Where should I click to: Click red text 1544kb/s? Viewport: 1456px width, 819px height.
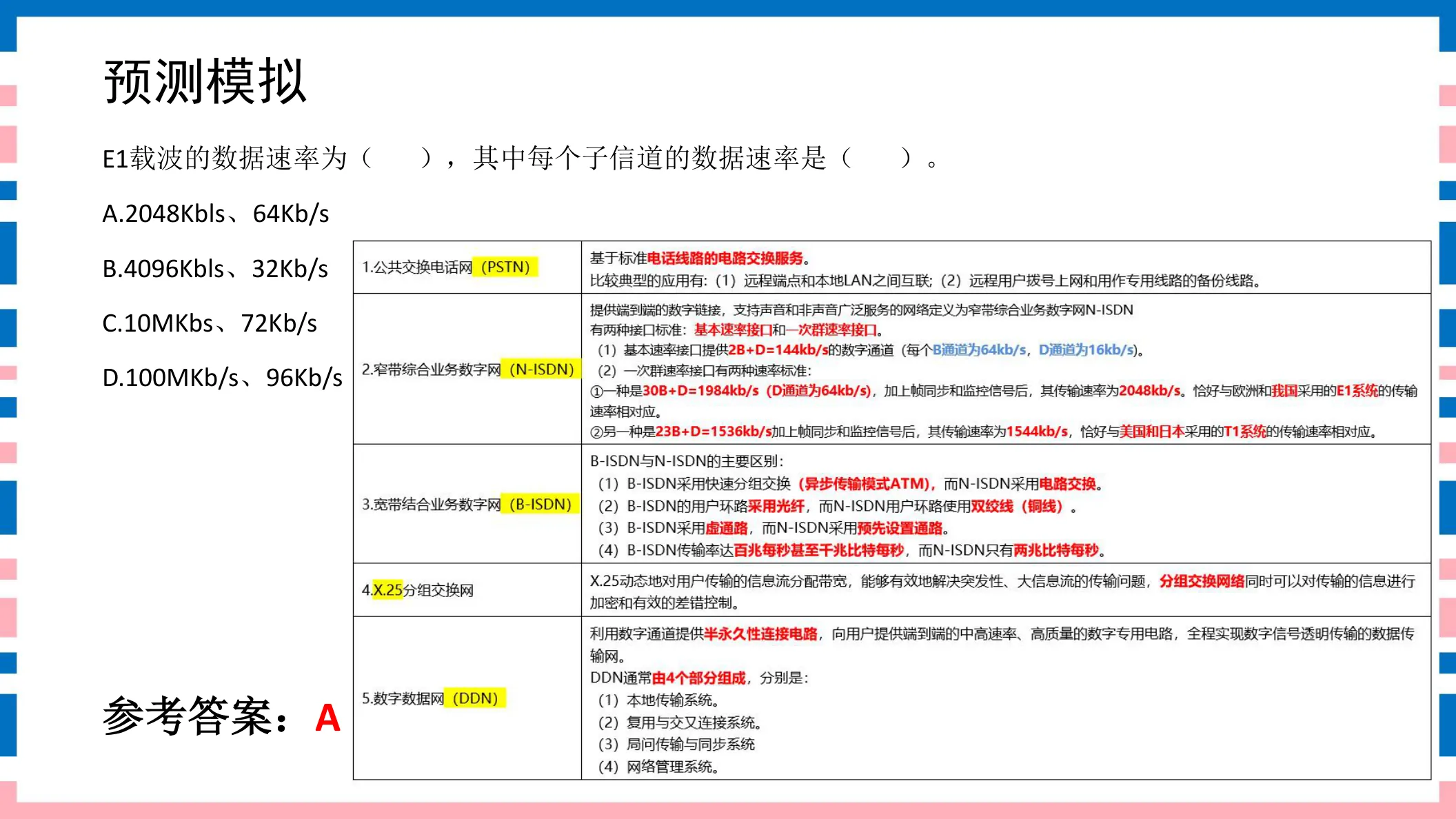1037,432
